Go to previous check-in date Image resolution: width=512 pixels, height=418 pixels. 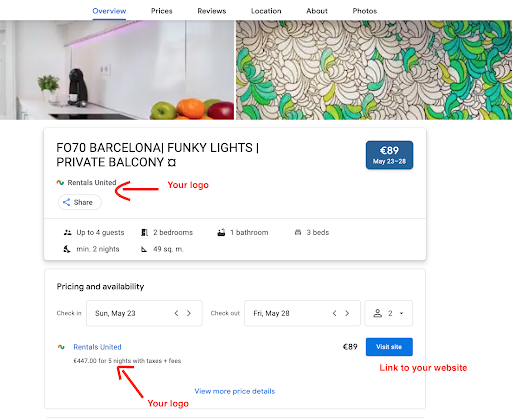[176, 313]
